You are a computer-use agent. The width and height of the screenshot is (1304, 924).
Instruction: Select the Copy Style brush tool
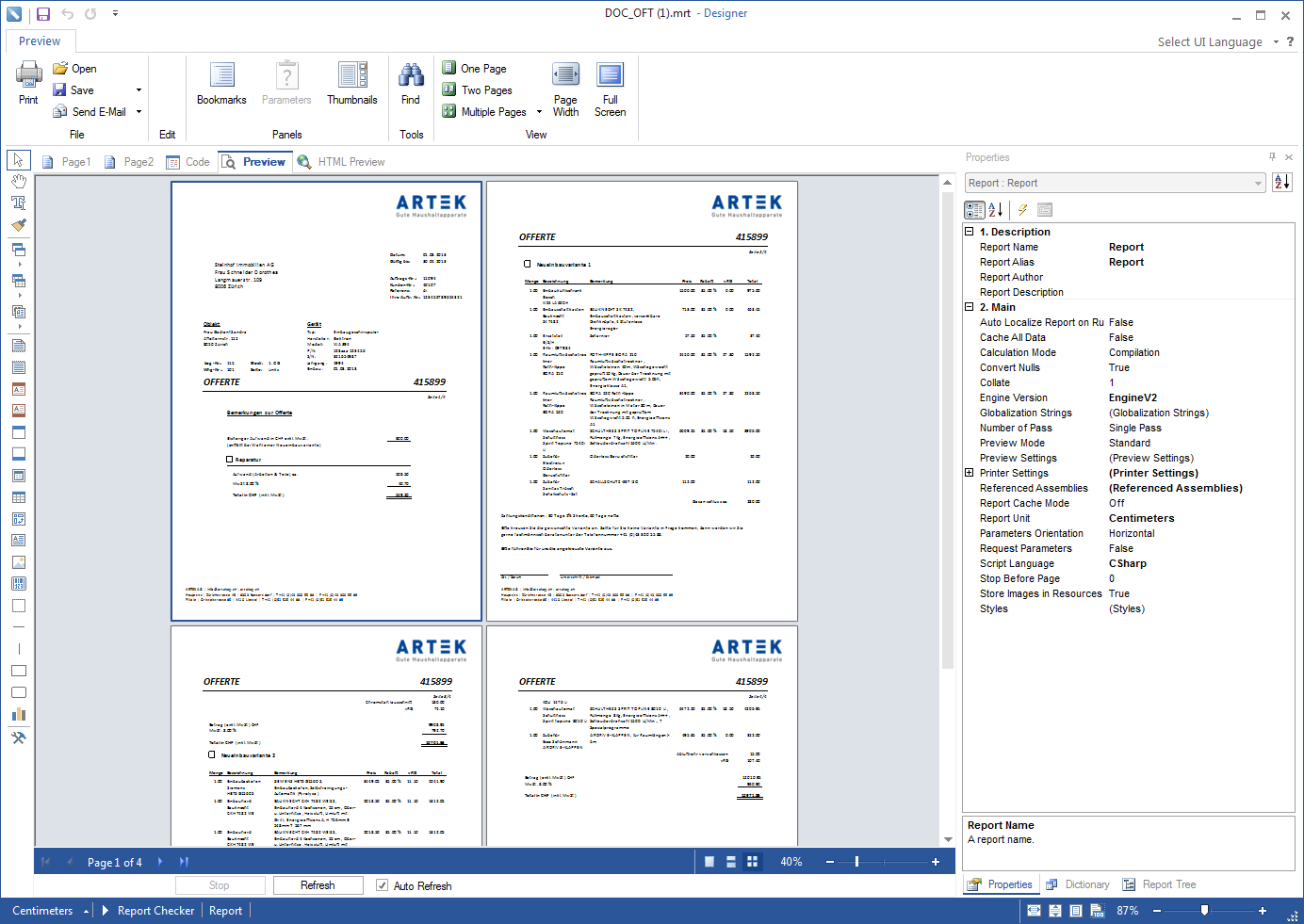click(x=18, y=224)
